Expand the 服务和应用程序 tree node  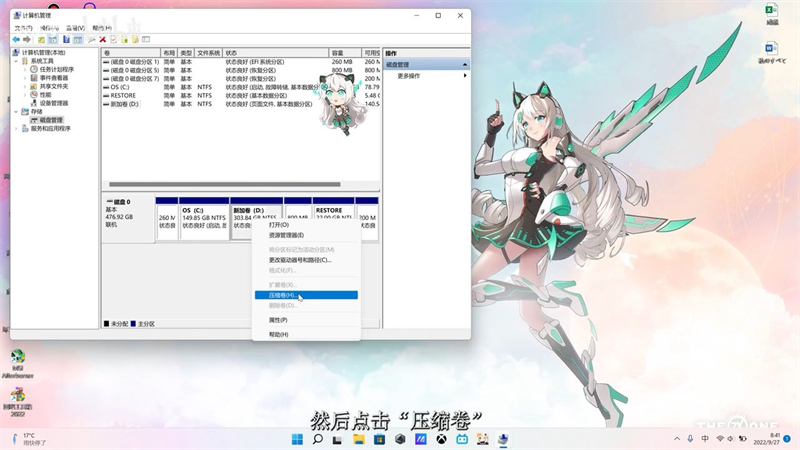click(16, 129)
